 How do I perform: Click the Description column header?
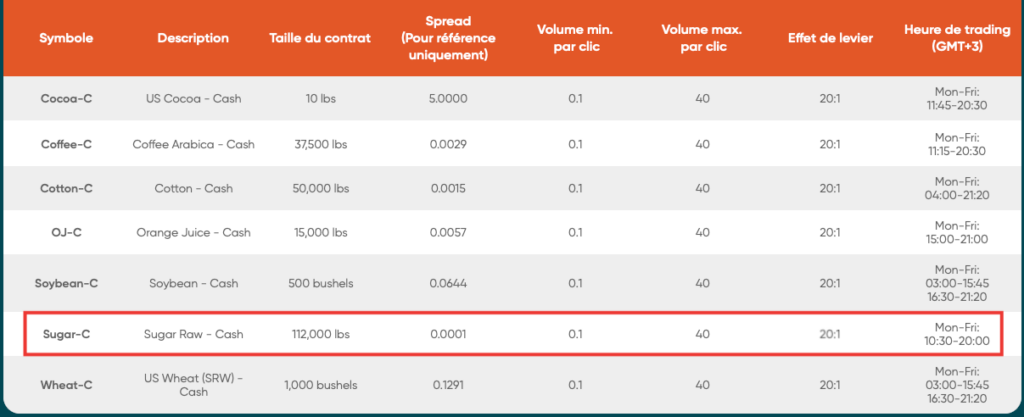tap(193, 38)
